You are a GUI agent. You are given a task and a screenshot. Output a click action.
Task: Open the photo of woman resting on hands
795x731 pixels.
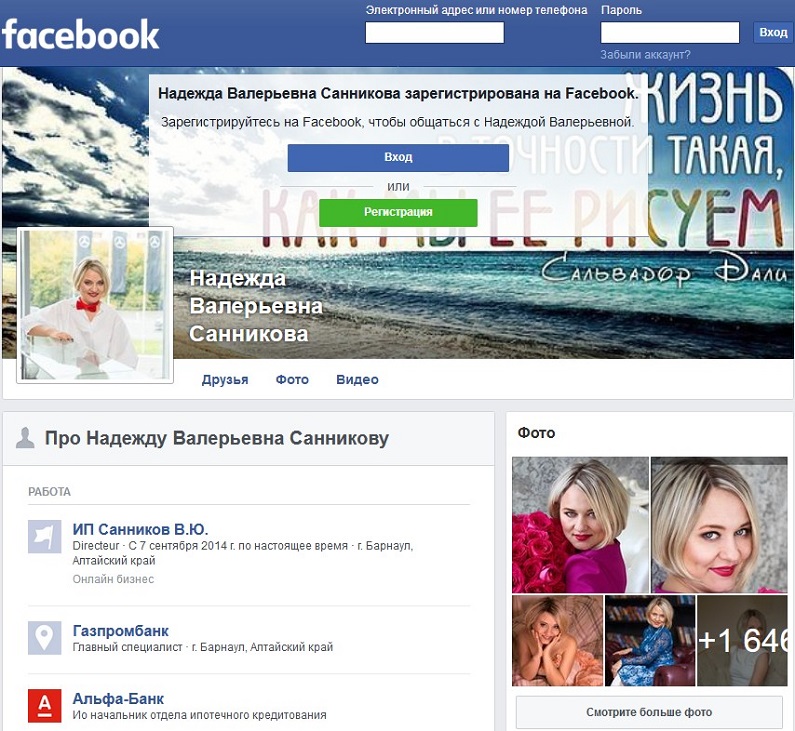pyautogui.click(x=557, y=640)
